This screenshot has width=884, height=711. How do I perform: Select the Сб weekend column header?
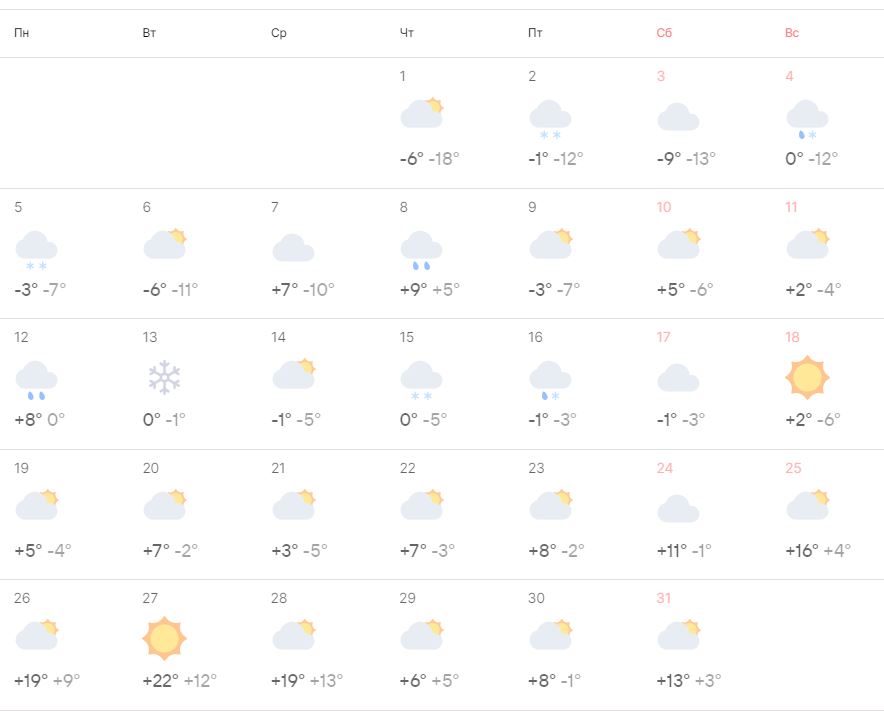[664, 33]
